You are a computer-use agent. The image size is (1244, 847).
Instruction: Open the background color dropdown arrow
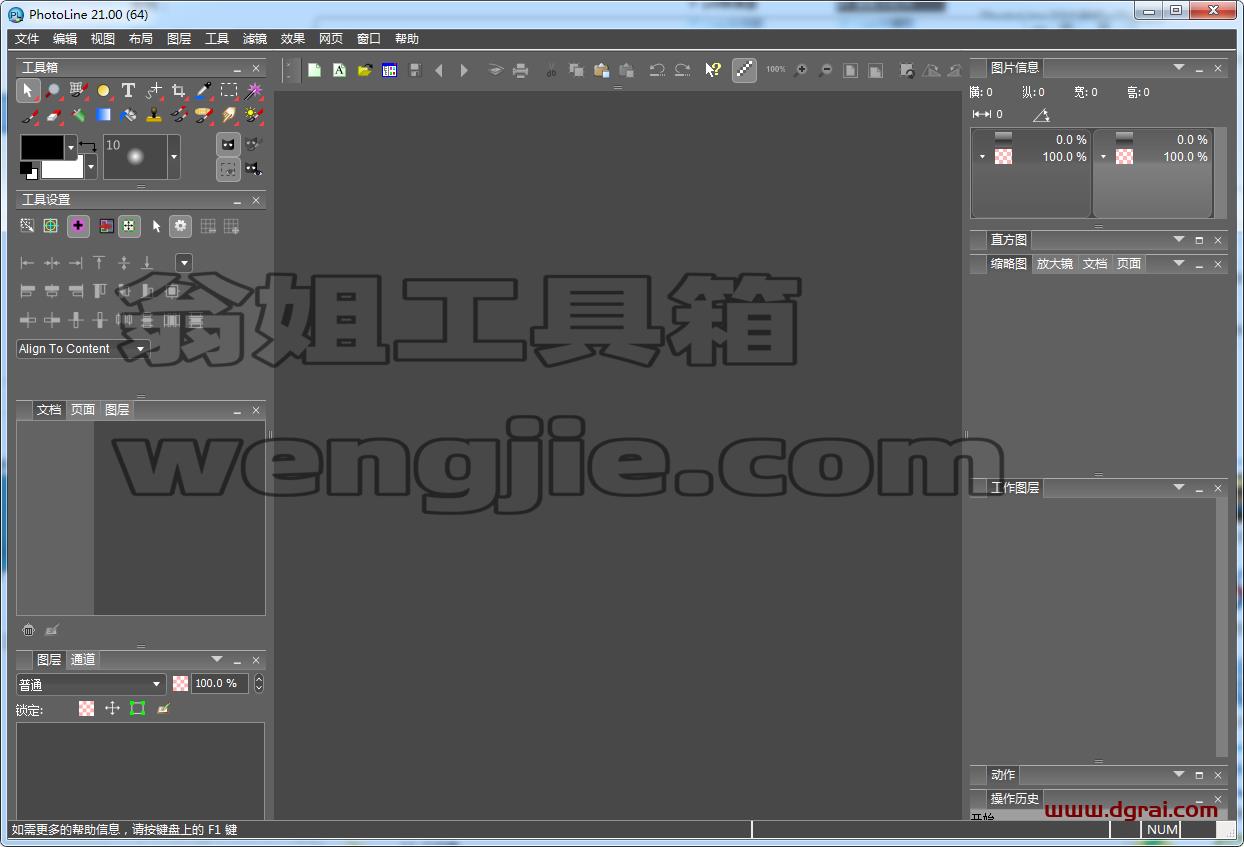point(91,168)
